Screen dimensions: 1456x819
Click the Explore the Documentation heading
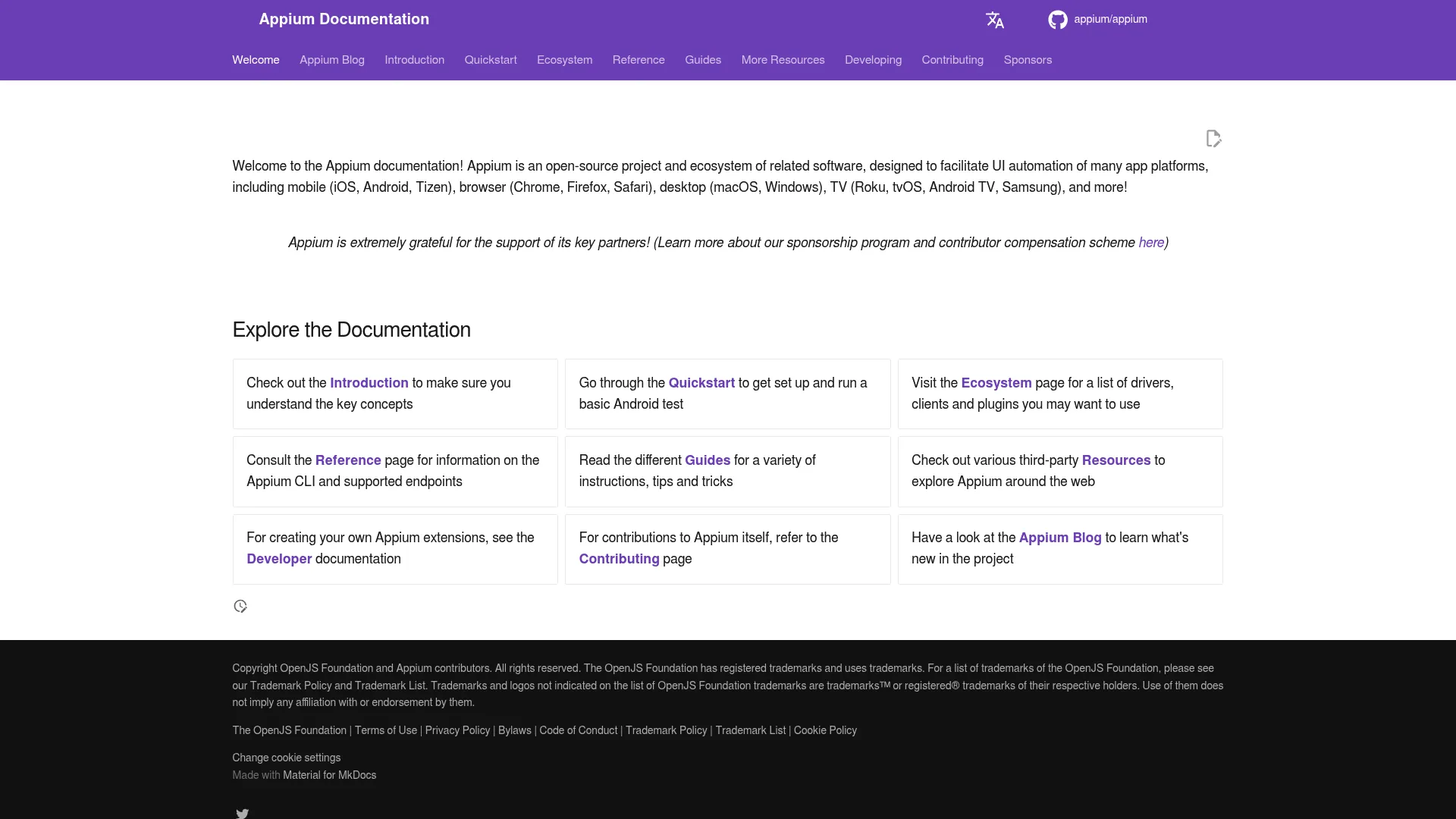(352, 330)
